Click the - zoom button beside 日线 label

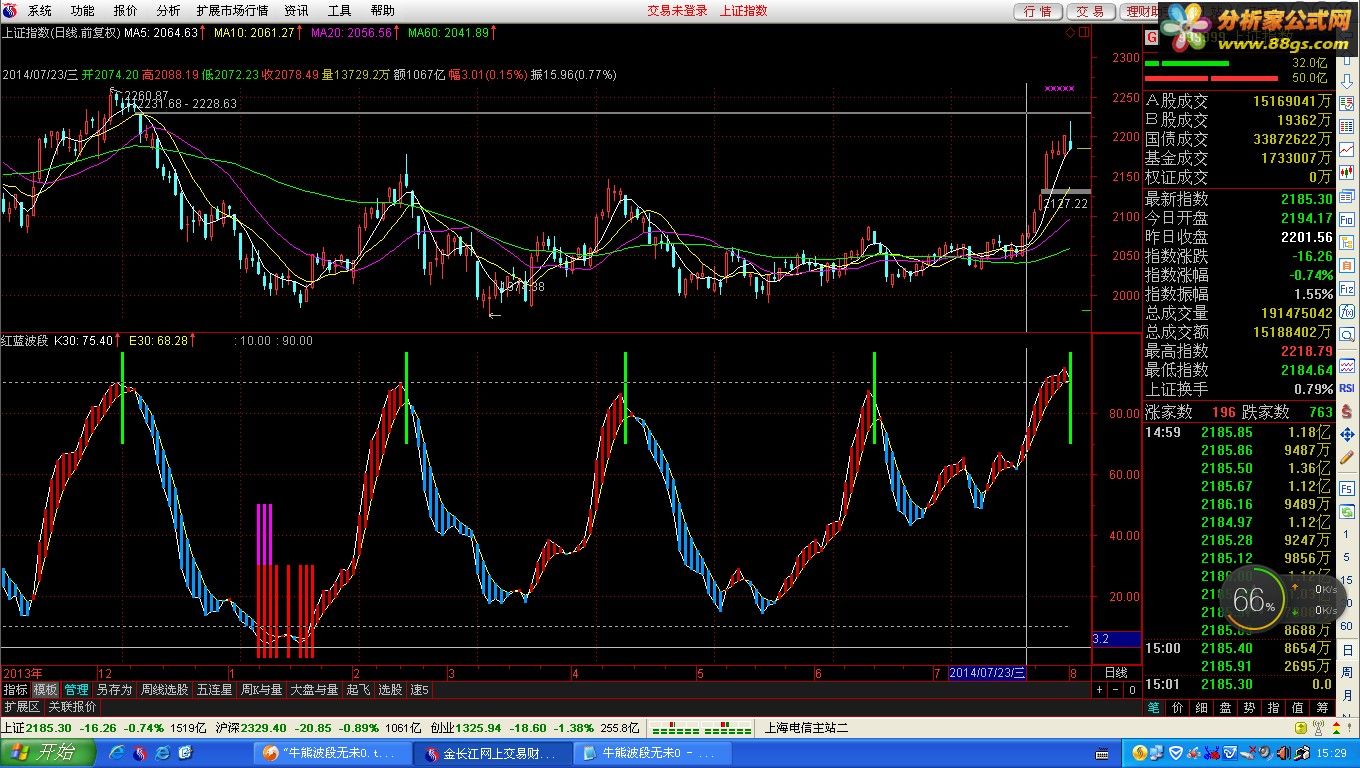[1115, 690]
